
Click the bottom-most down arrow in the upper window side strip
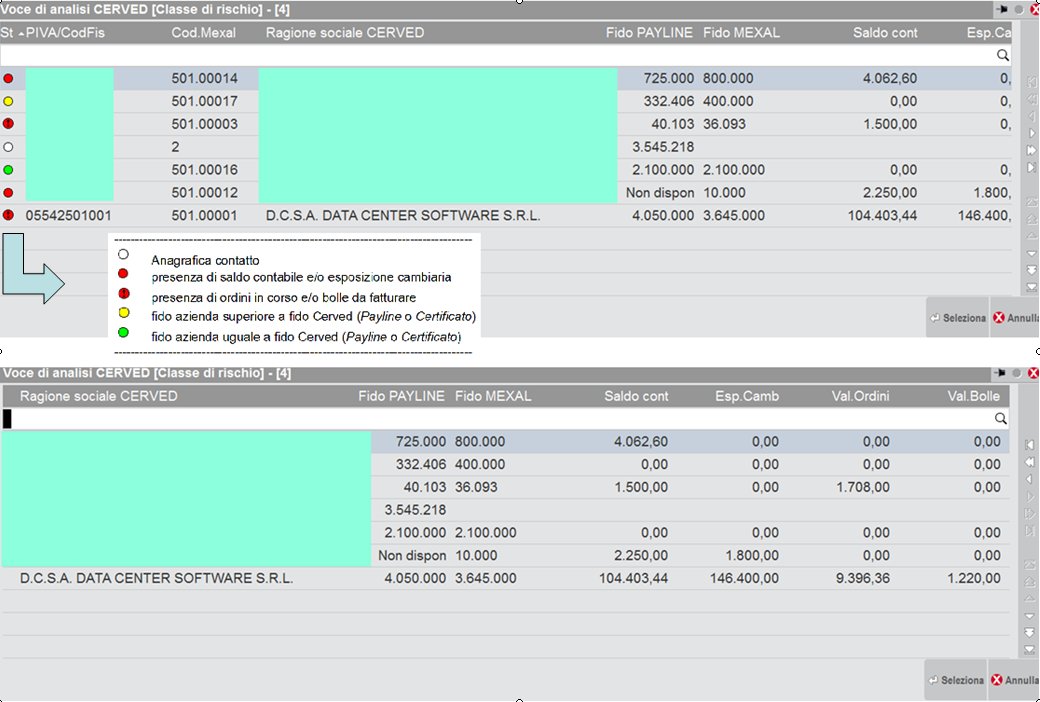pos(1031,287)
